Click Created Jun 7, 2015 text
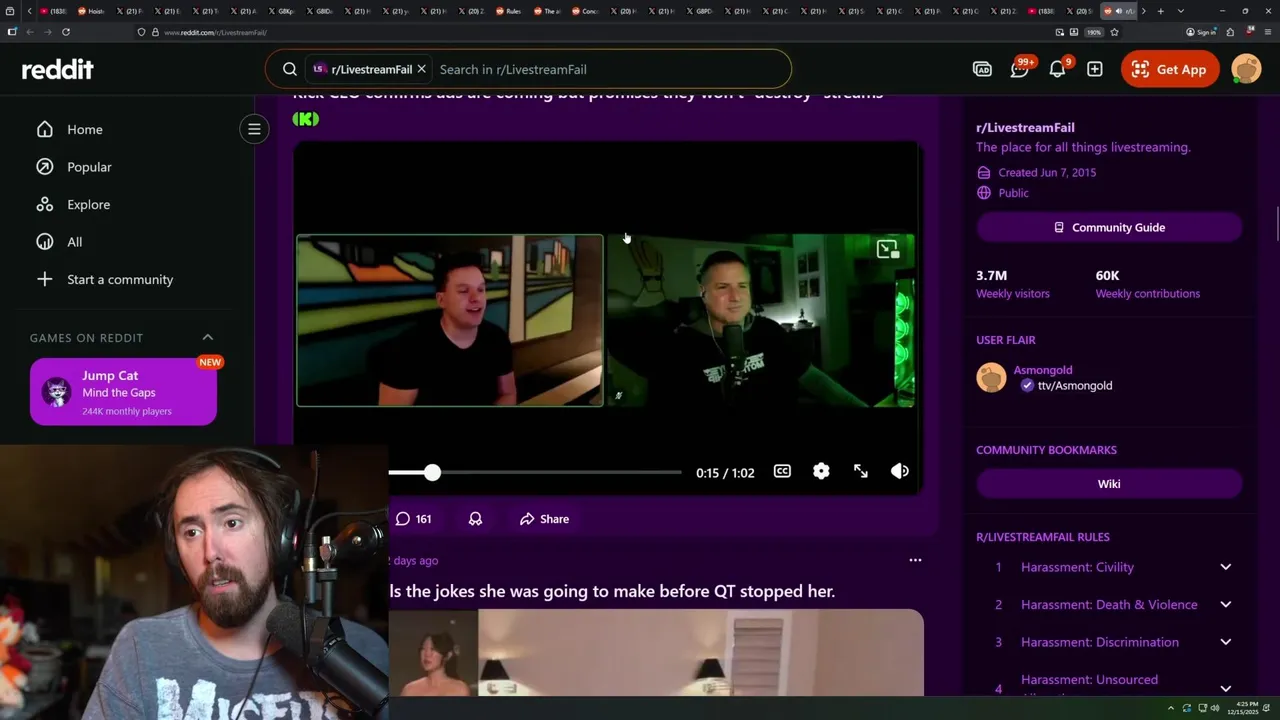 point(1047,172)
